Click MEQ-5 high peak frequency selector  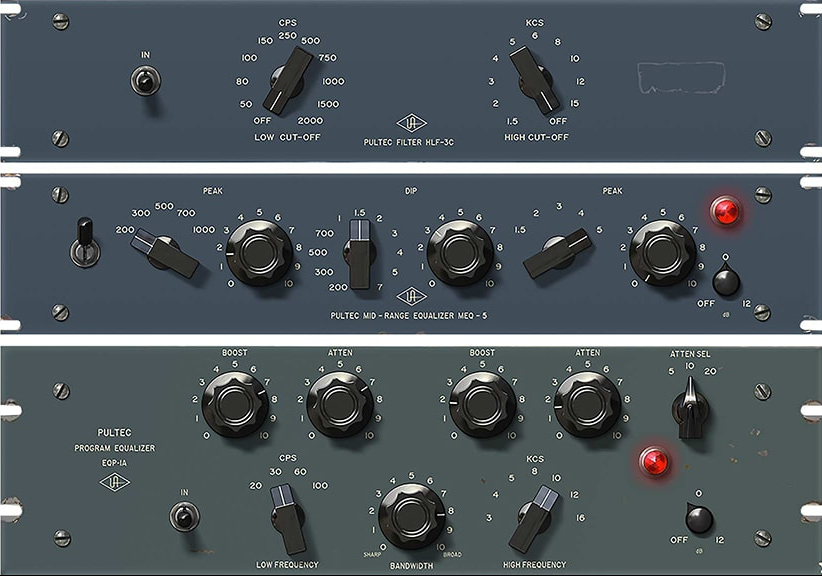click(x=558, y=252)
